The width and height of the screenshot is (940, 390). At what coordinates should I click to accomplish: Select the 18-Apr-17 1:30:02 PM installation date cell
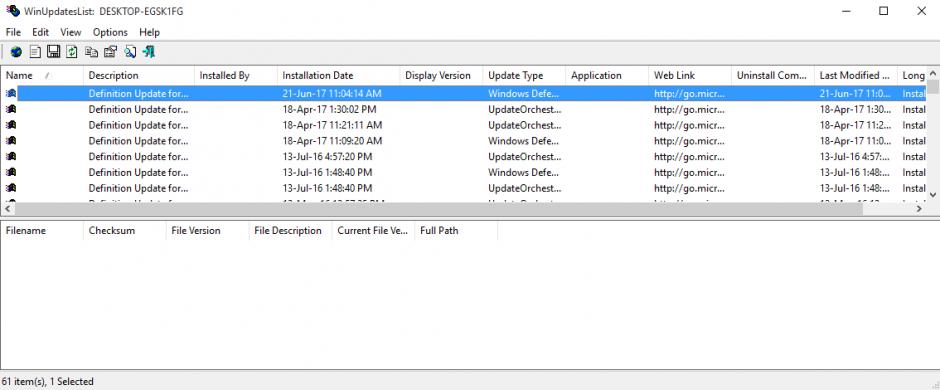coord(329,109)
